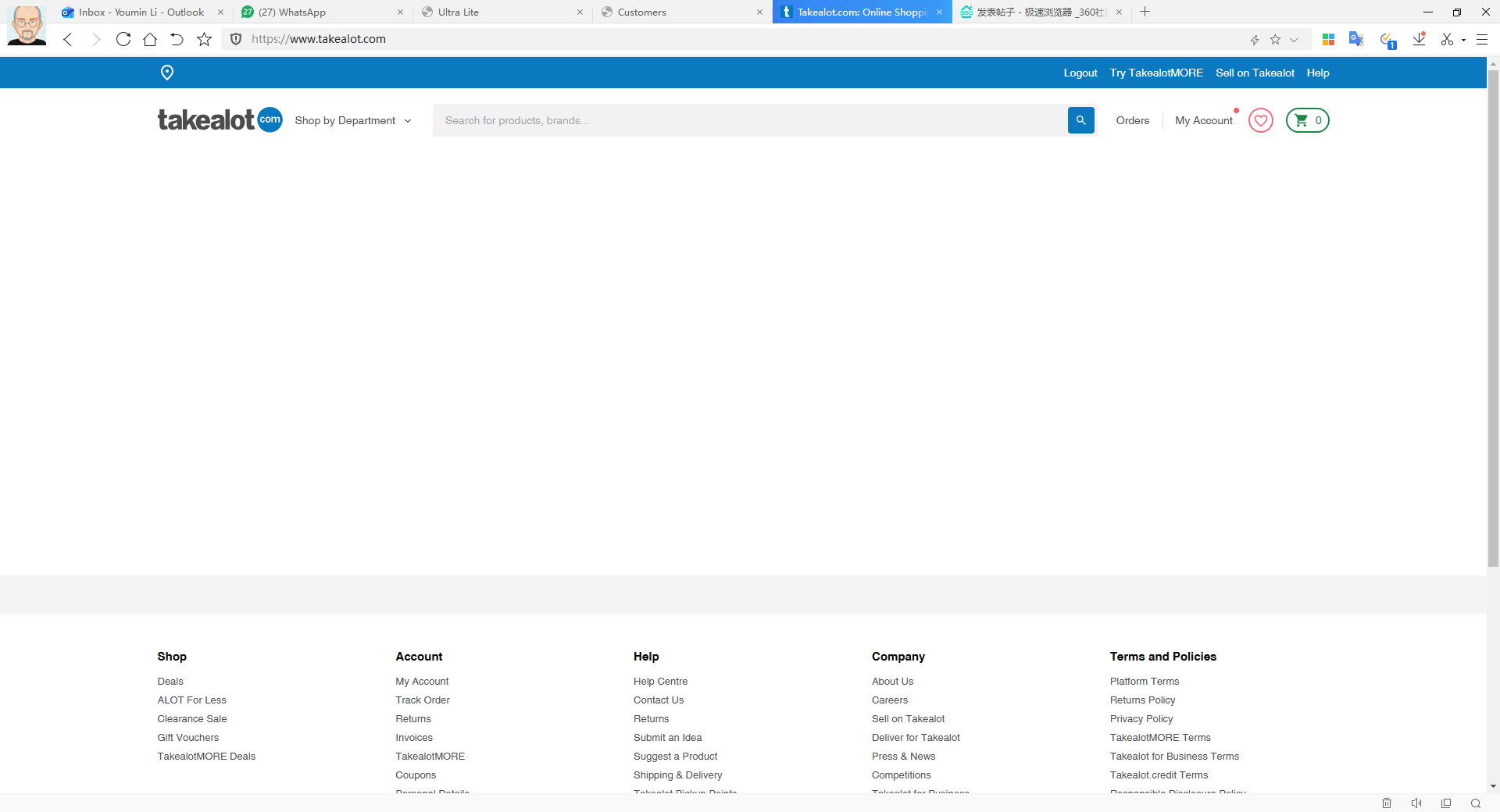The height and width of the screenshot is (812, 1500).
Task: Click the browser home icon
Action: (x=149, y=39)
